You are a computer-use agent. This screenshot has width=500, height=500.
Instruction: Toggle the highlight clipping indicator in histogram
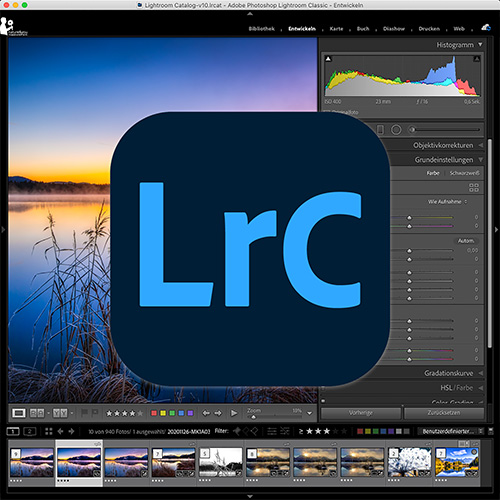coord(477,59)
